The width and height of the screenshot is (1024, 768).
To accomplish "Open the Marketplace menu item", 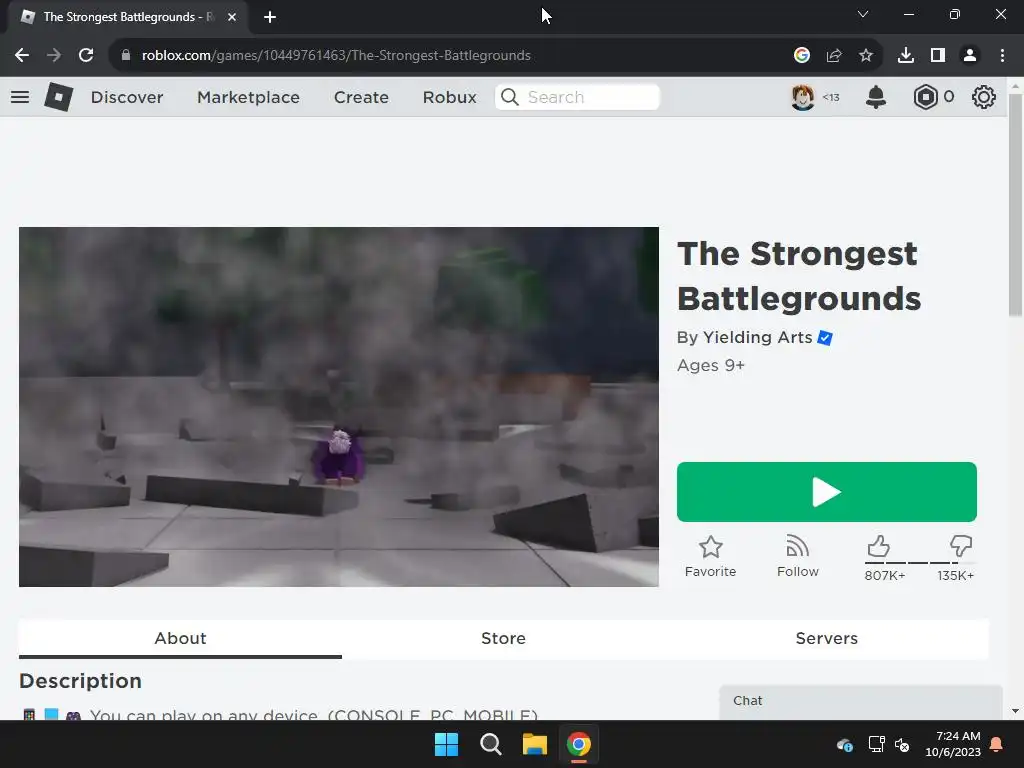I will 248,97.
